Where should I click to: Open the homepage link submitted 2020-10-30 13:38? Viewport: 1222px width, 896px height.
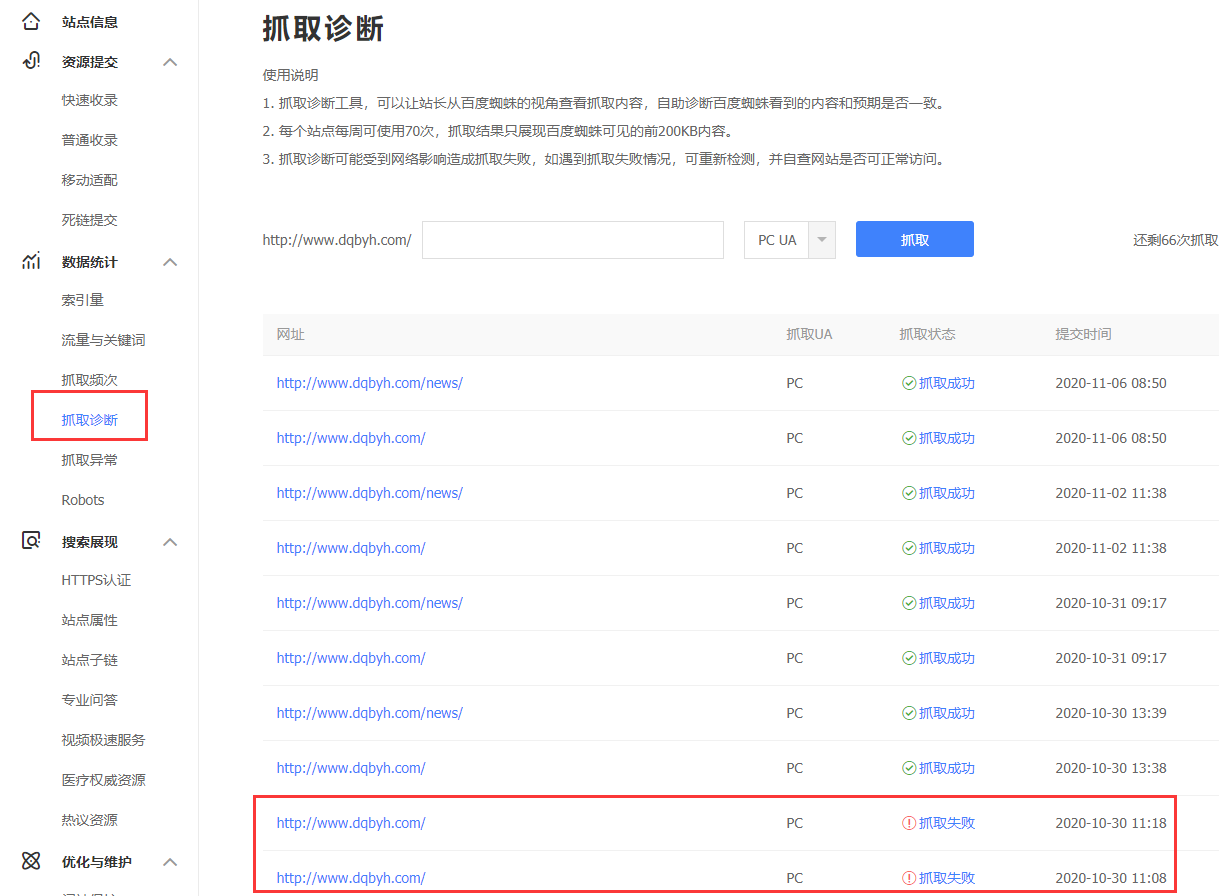click(x=351, y=768)
